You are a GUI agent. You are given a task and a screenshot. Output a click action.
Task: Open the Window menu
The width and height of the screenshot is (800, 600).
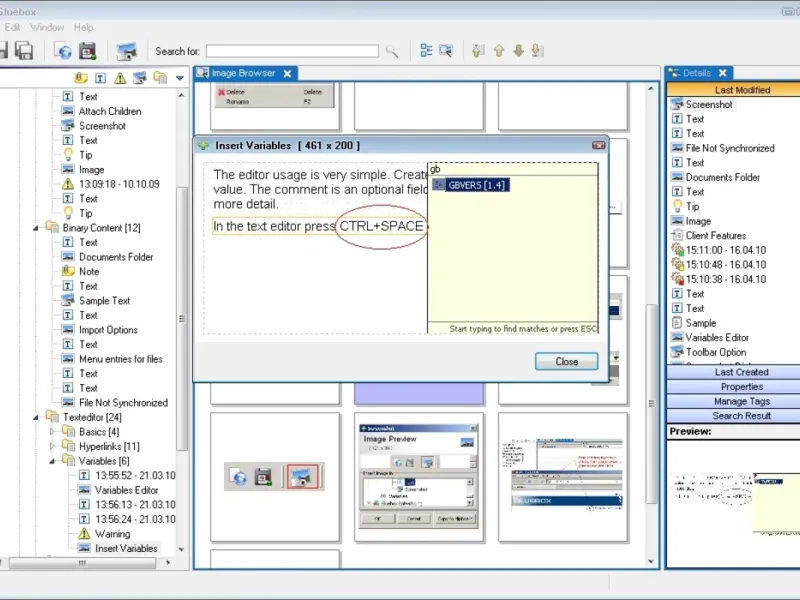[x=47, y=27]
